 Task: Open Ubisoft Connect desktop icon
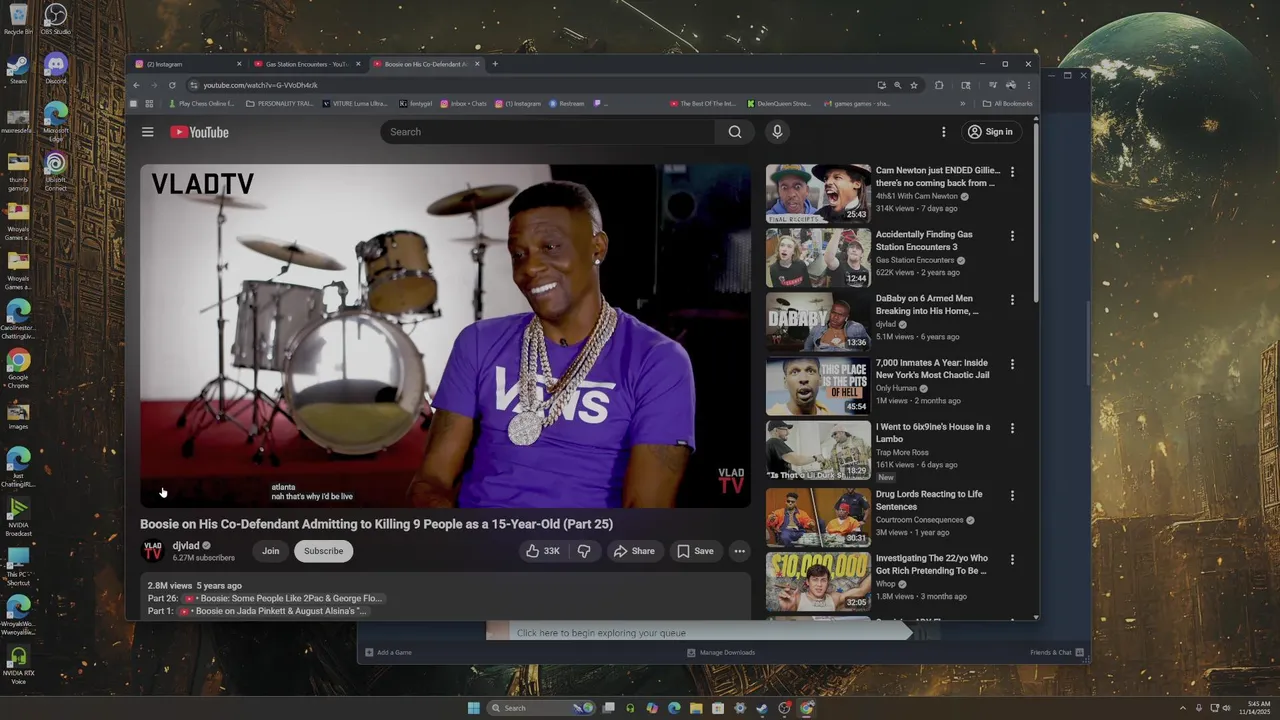pyautogui.click(x=56, y=171)
